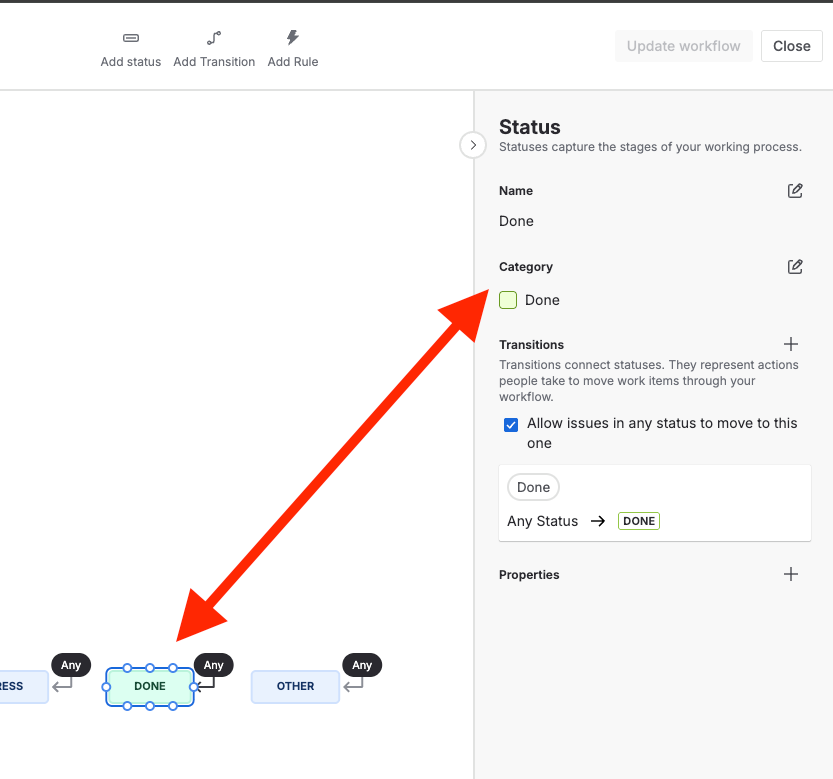Collapse the Status side panel with chevron
Image resolution: width=833 pixels, height=779 pixels.
pos(473,145)
